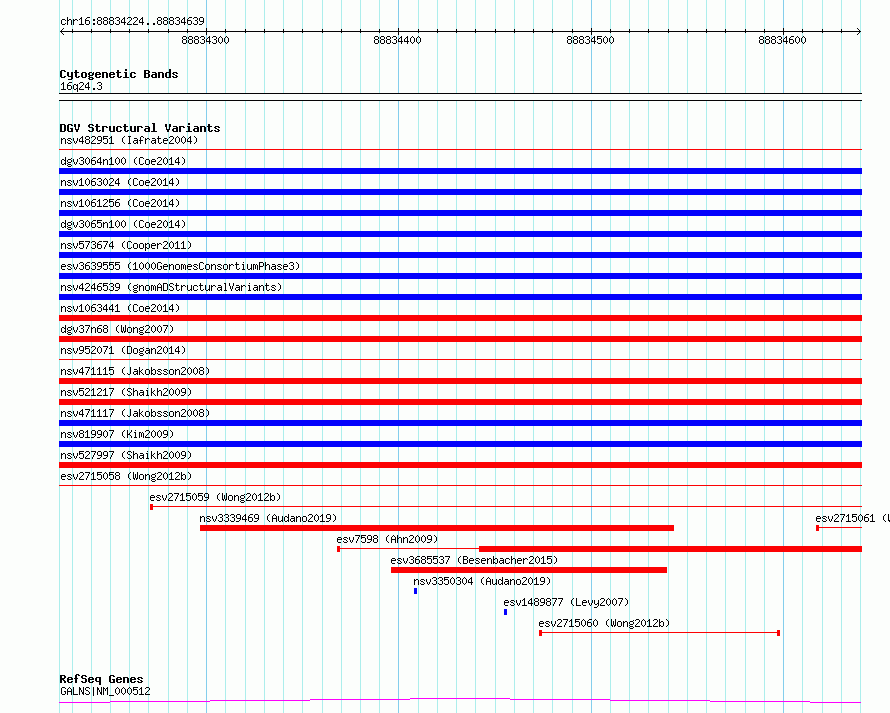Click the red bar under nsv1063441

[x=460, y=318]
